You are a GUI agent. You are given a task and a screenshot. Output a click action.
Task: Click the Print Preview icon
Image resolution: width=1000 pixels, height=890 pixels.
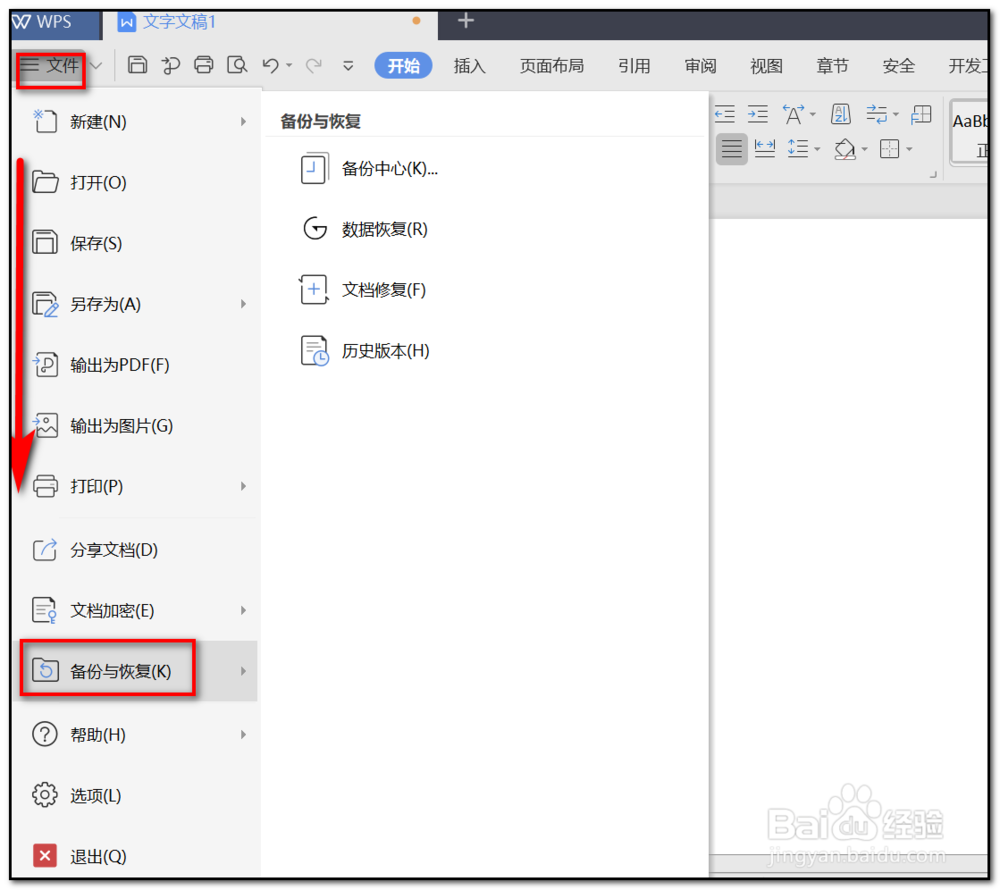point(238,64)
